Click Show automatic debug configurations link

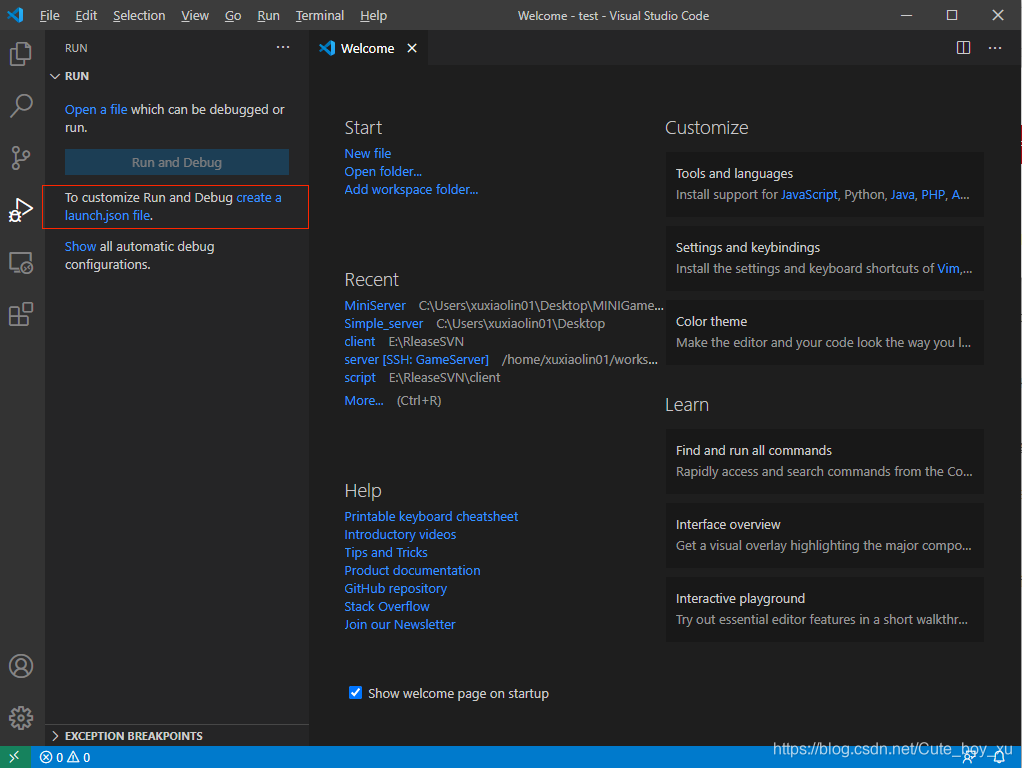coord(80,246)
